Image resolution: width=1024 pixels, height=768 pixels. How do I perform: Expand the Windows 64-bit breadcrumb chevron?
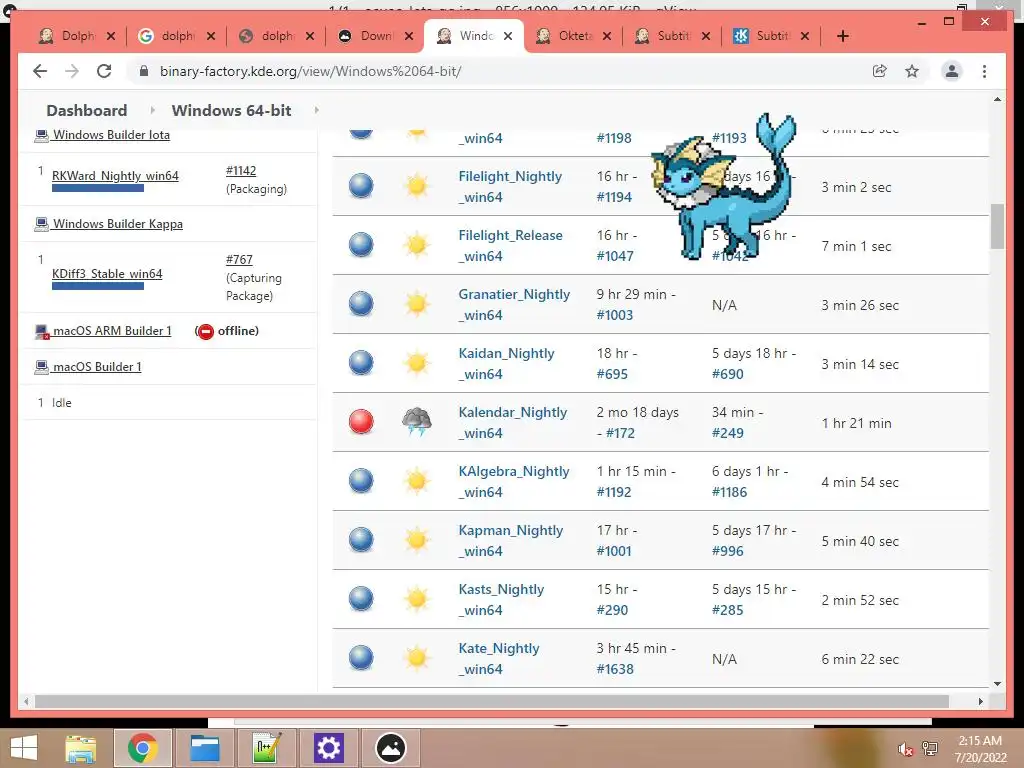click(x=317, y=110)
